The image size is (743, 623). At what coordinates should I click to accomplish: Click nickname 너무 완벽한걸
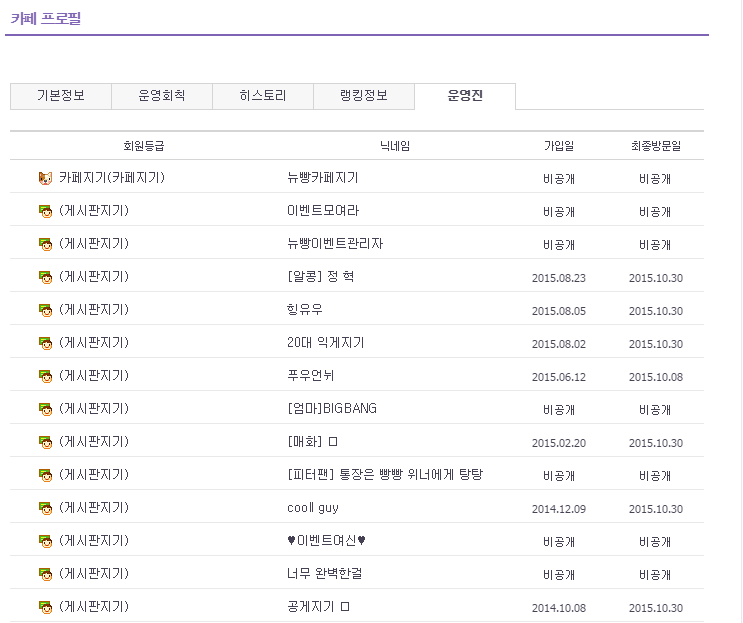(325, 574)
